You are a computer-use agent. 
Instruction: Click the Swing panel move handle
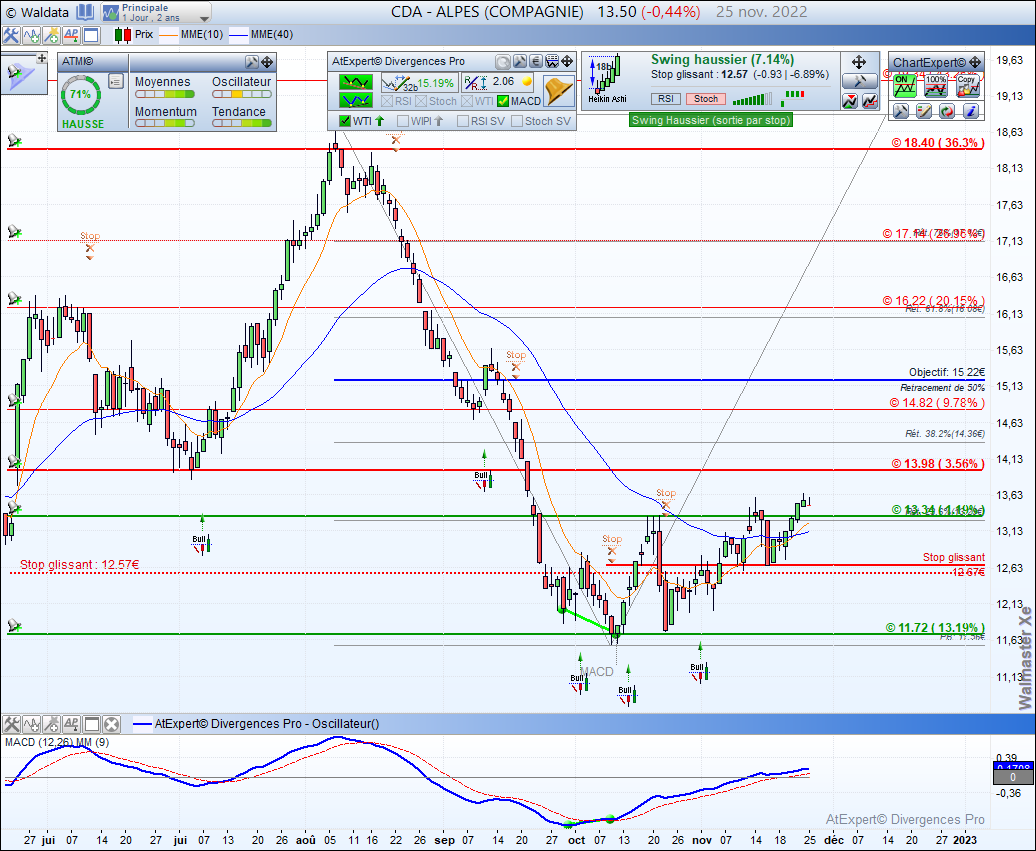click(x=859, y=62)
